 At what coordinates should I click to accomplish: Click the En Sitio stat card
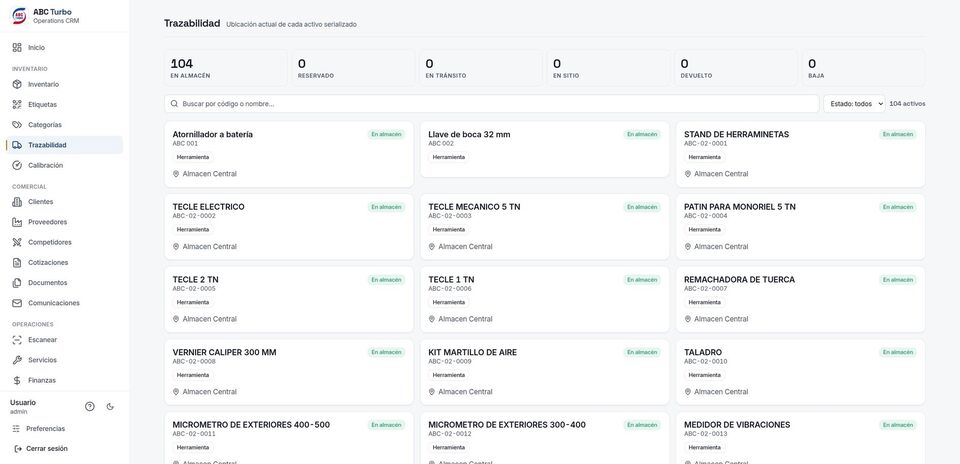pos(609,68)
